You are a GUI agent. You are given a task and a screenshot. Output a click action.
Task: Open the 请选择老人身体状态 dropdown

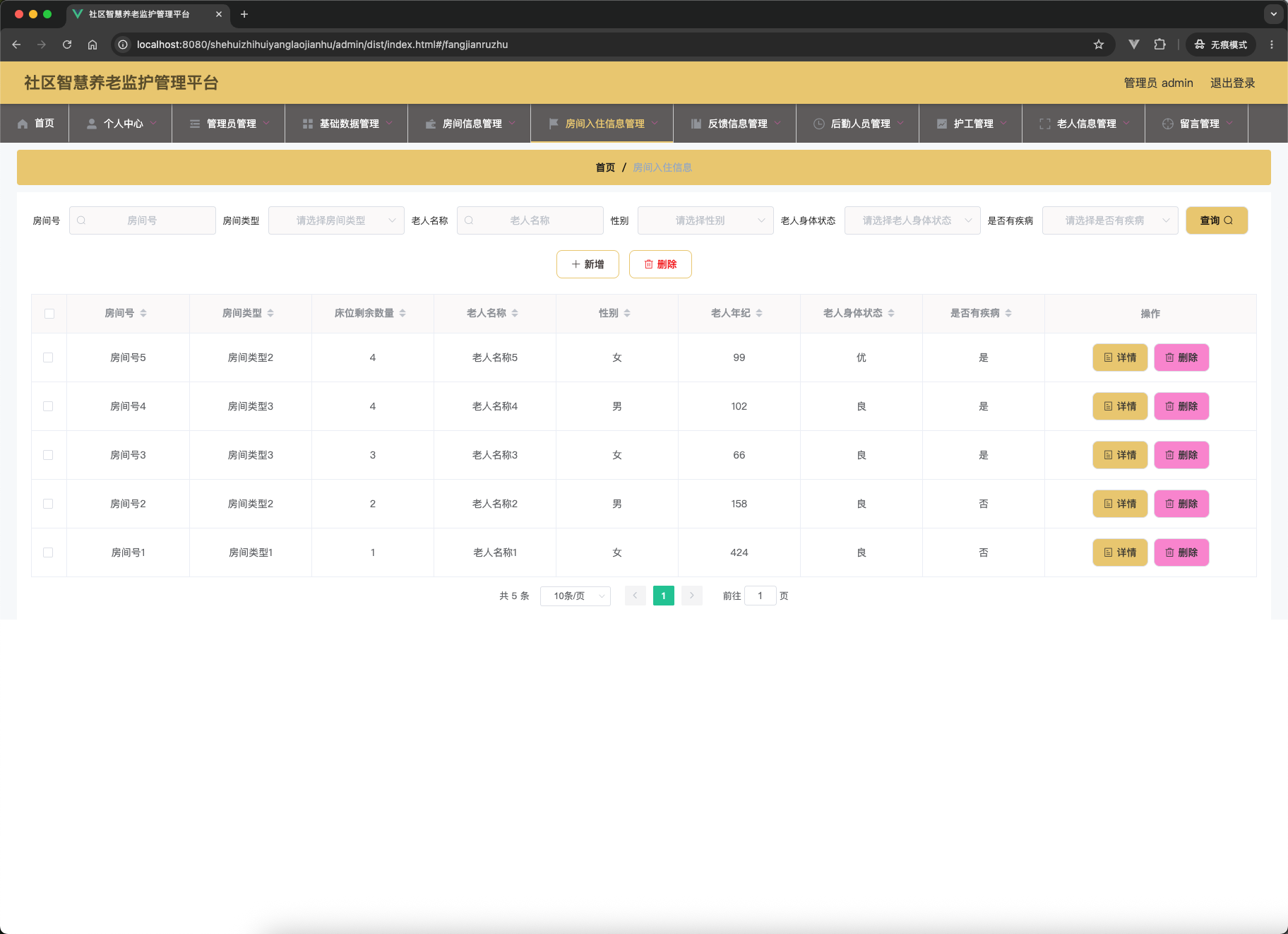(x=912, y=220)
